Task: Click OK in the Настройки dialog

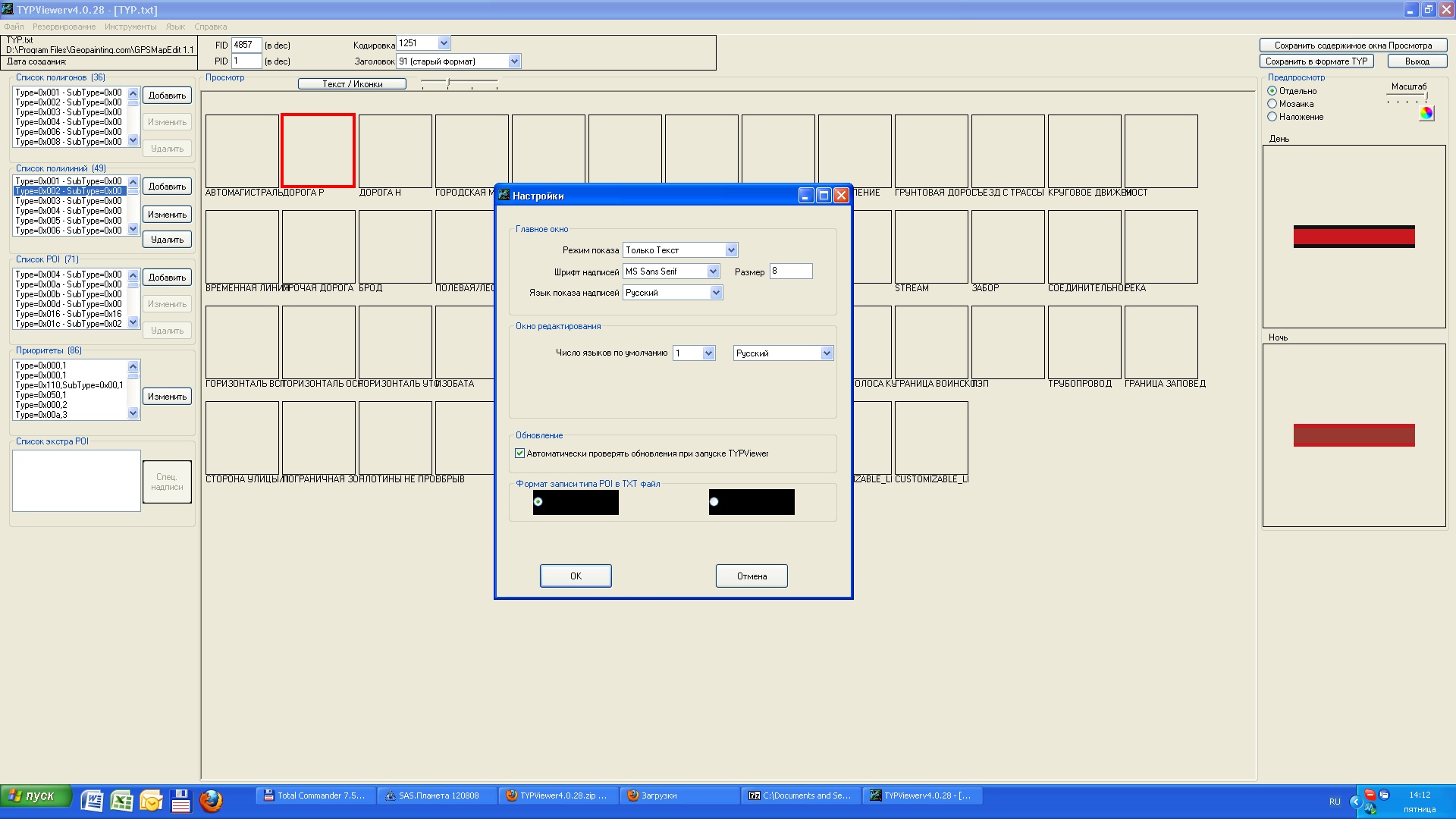Action: (x=576, y=576)
